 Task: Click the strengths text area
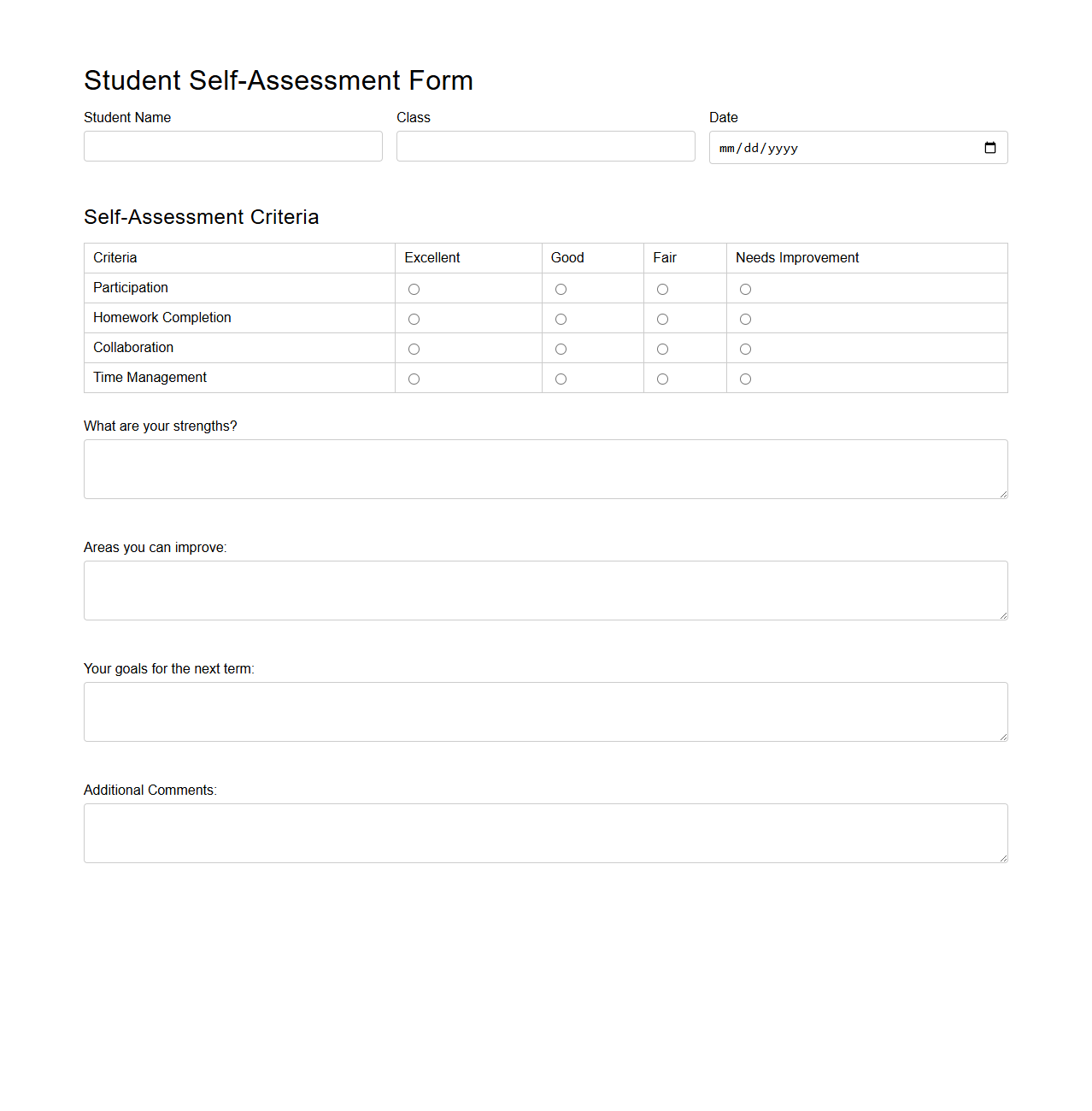pos(545,468)
